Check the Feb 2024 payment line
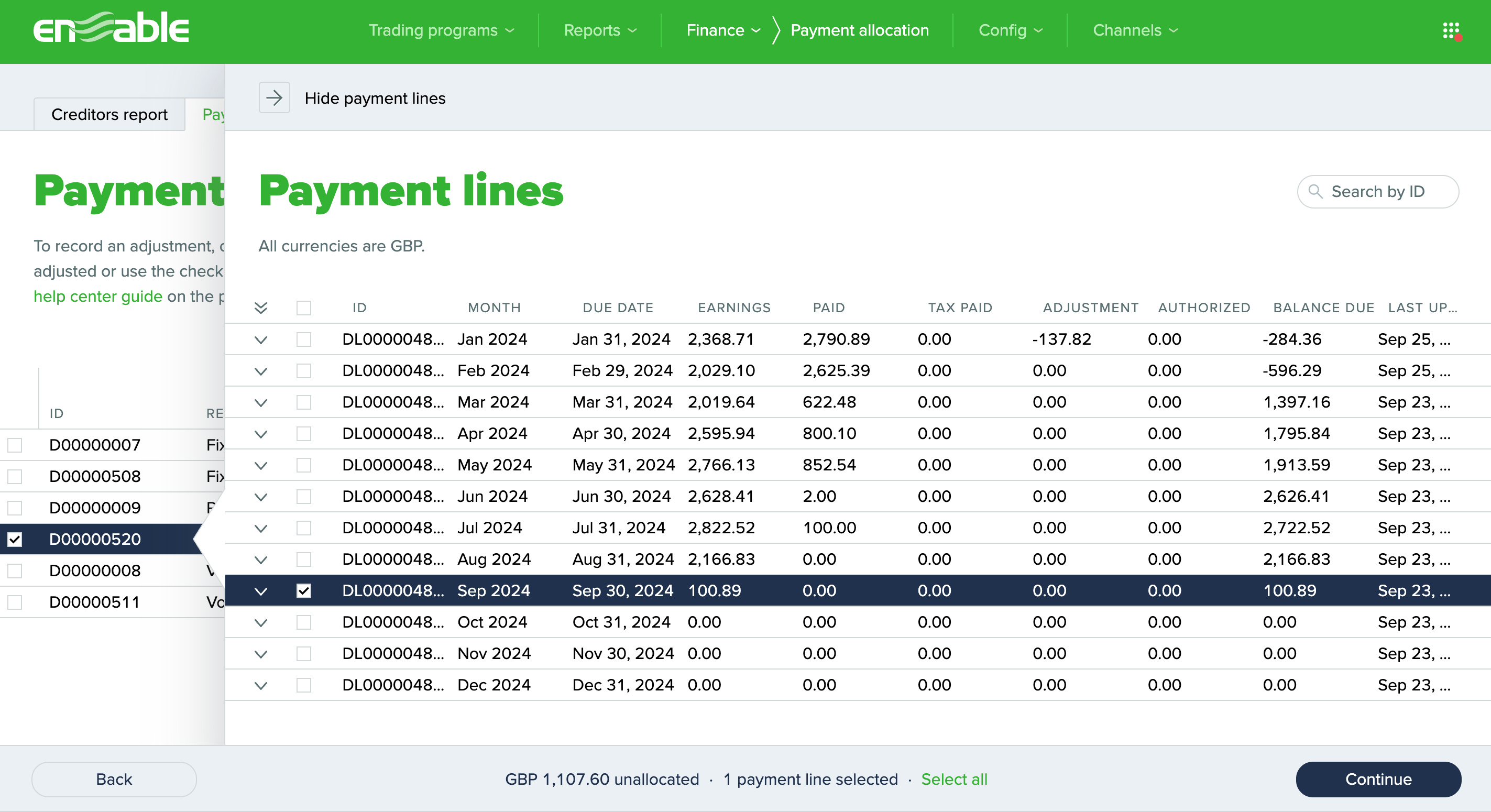Viewport: 1491px width, 812px height. click(304, 370)
